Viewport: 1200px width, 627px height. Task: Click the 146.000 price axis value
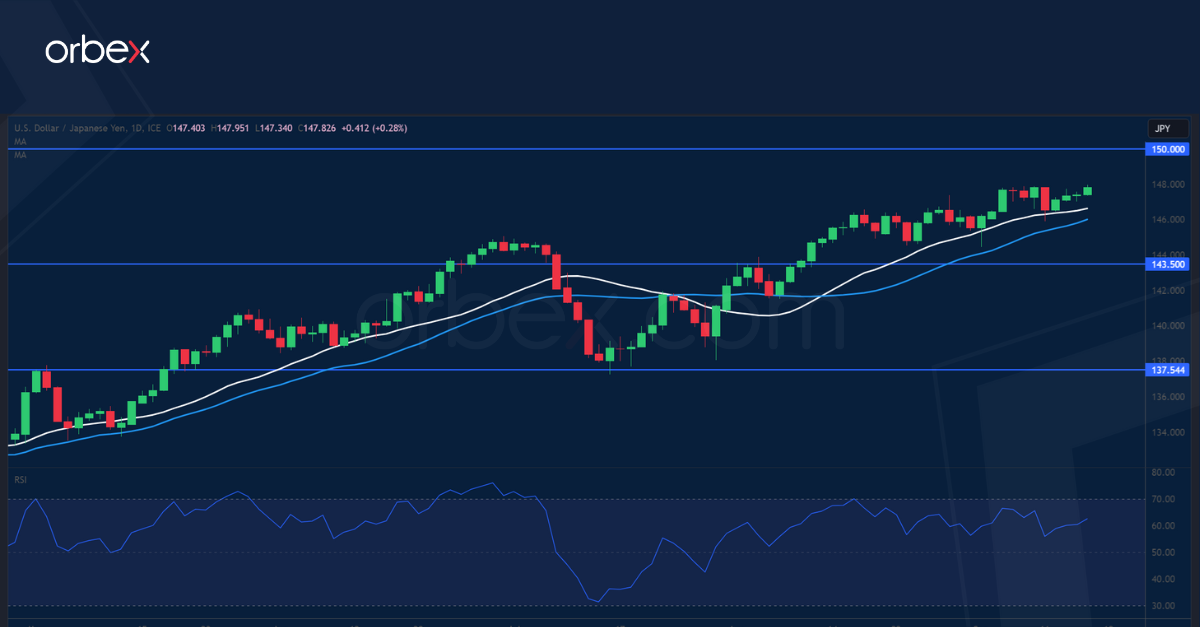[x=1169, y=219]
